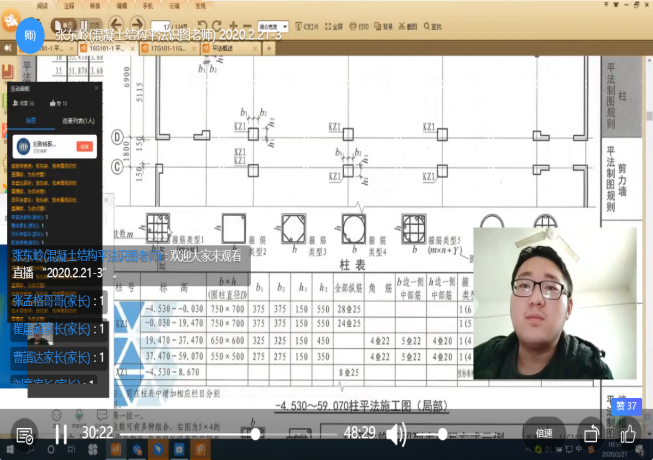The height and width of the screenshot is (460, 653).
Task: Click the 赞 37 likes badge
Action: 626,405
